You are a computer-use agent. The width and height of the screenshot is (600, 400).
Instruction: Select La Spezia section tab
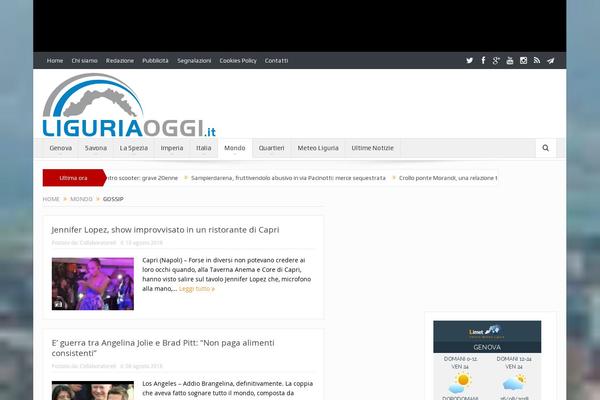pos(134,148)
